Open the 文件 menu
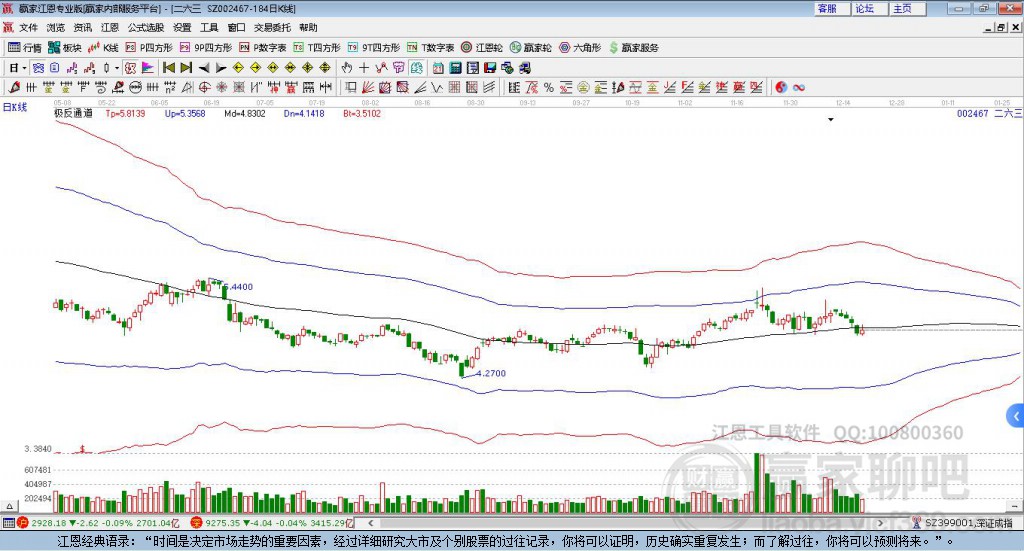The image size is (1024, 551). pos(28,27)
